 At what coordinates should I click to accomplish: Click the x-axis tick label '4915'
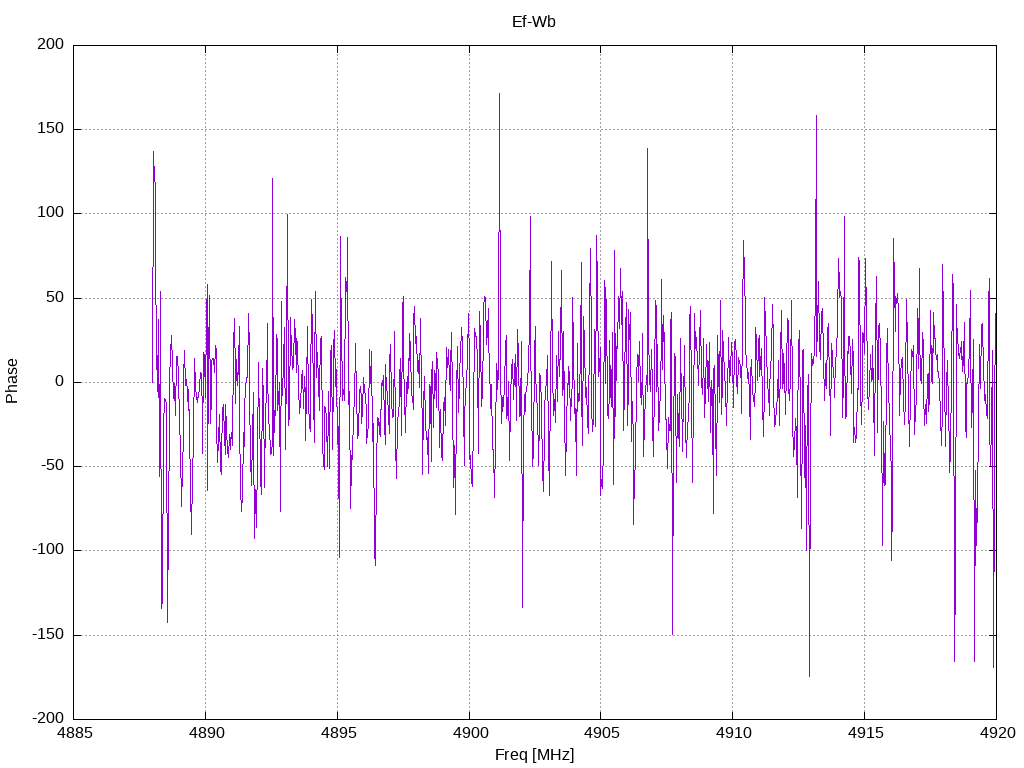click(x=865, y=733)
